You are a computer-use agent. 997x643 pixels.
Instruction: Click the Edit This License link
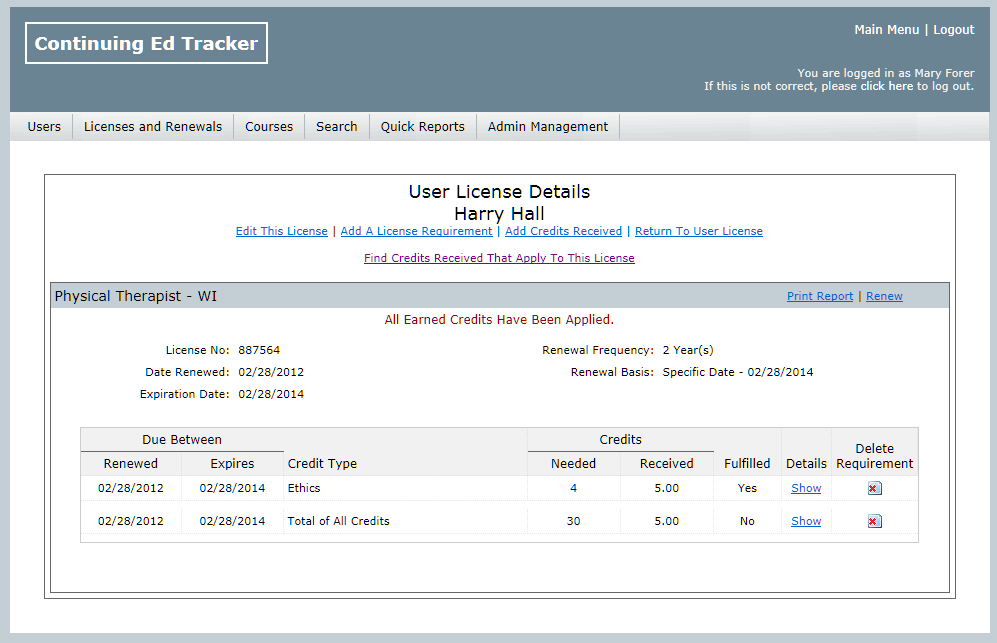tap(281, 232)
